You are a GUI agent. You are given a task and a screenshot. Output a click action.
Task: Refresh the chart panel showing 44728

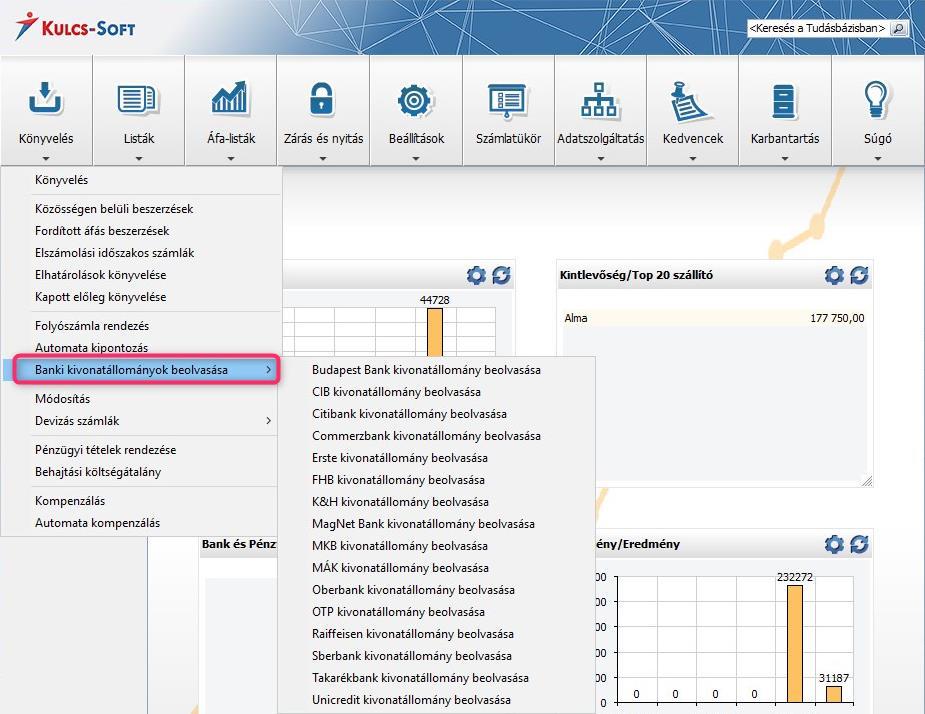501,275
